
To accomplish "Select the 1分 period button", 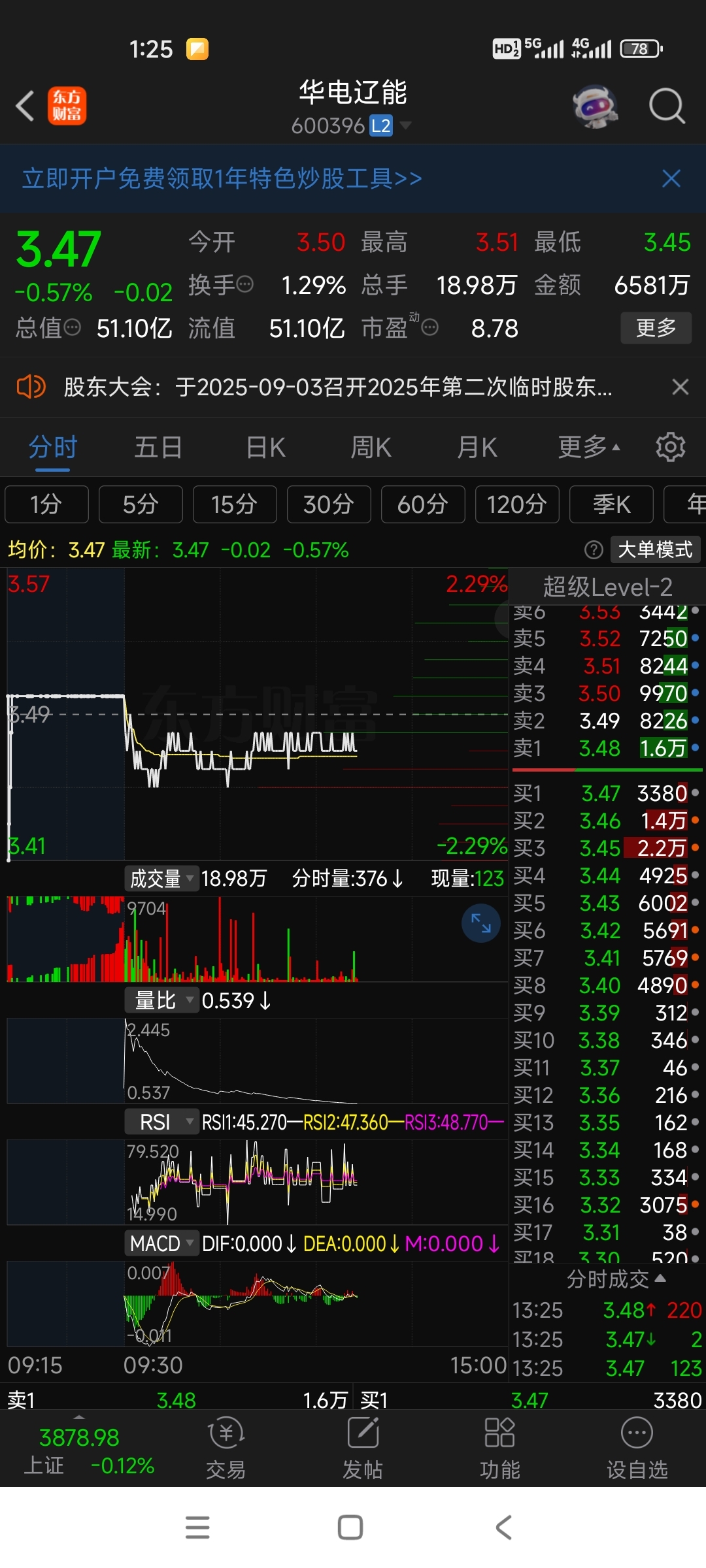I will 46,504.
